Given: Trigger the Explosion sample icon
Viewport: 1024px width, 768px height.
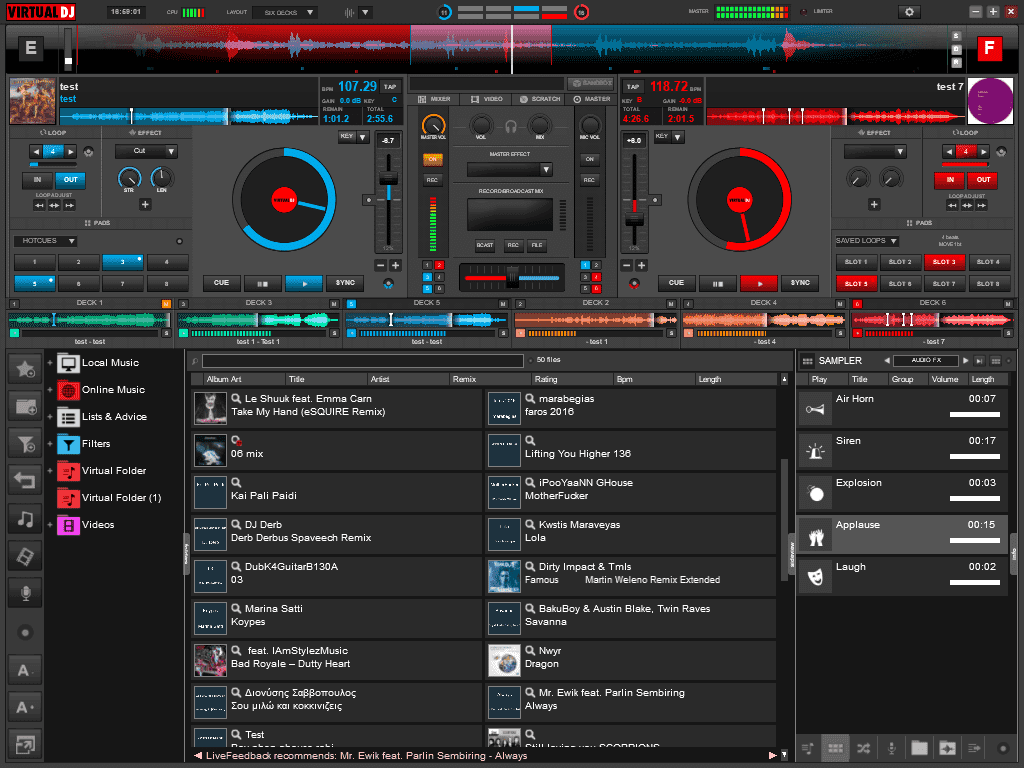Looking at the screenshot, I should 815,493.
